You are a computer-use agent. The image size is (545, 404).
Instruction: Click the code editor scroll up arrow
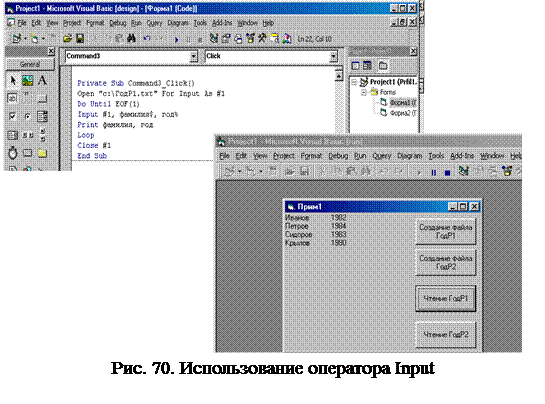coord(339,75)
